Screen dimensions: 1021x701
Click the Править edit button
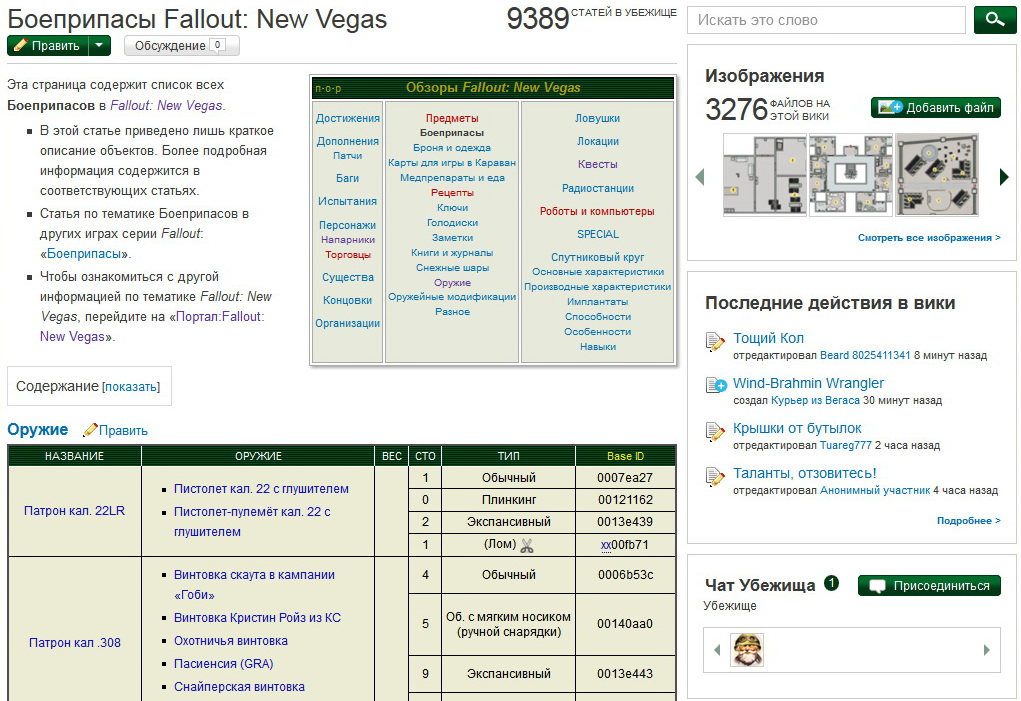point(48,46)
